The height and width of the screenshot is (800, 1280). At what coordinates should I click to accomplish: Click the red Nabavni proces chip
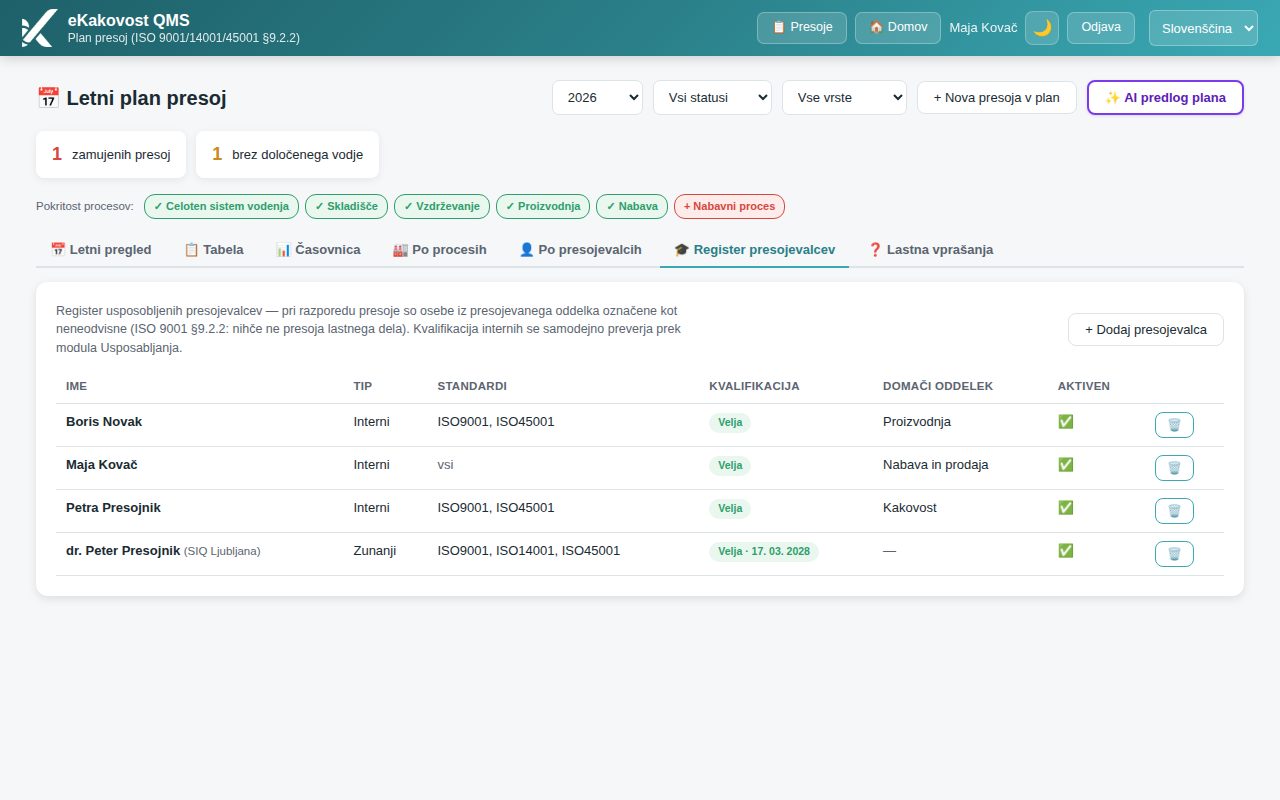730,206
